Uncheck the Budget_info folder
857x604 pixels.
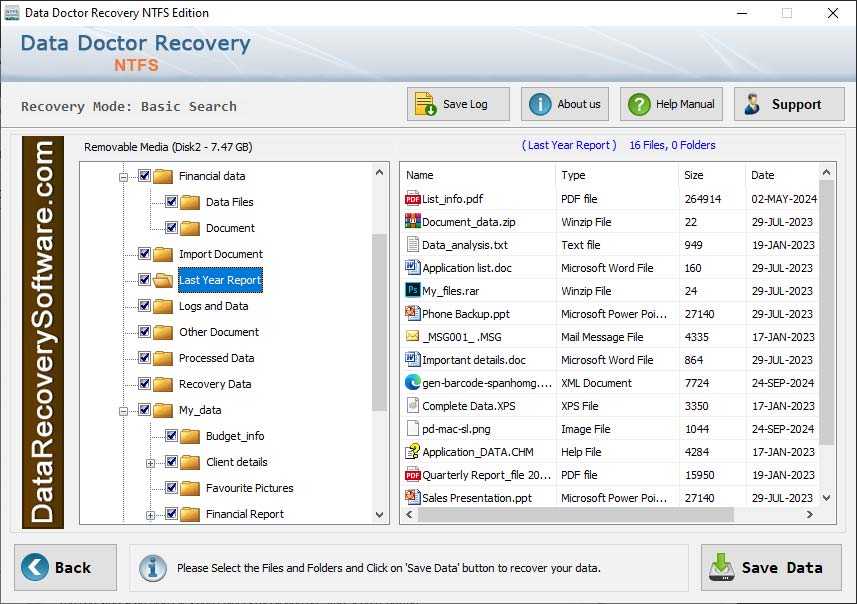pos(173,436)
